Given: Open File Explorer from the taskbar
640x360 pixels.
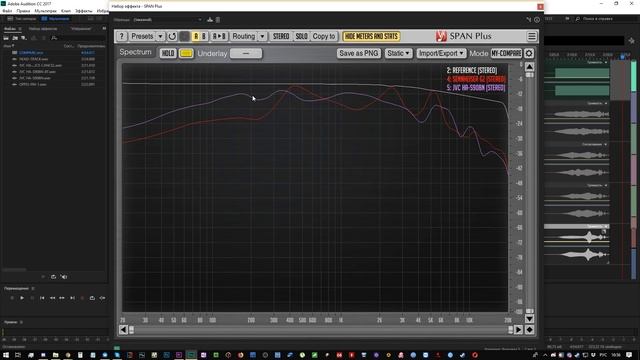Looking at the screenshot, I should [x=55, y=355].
